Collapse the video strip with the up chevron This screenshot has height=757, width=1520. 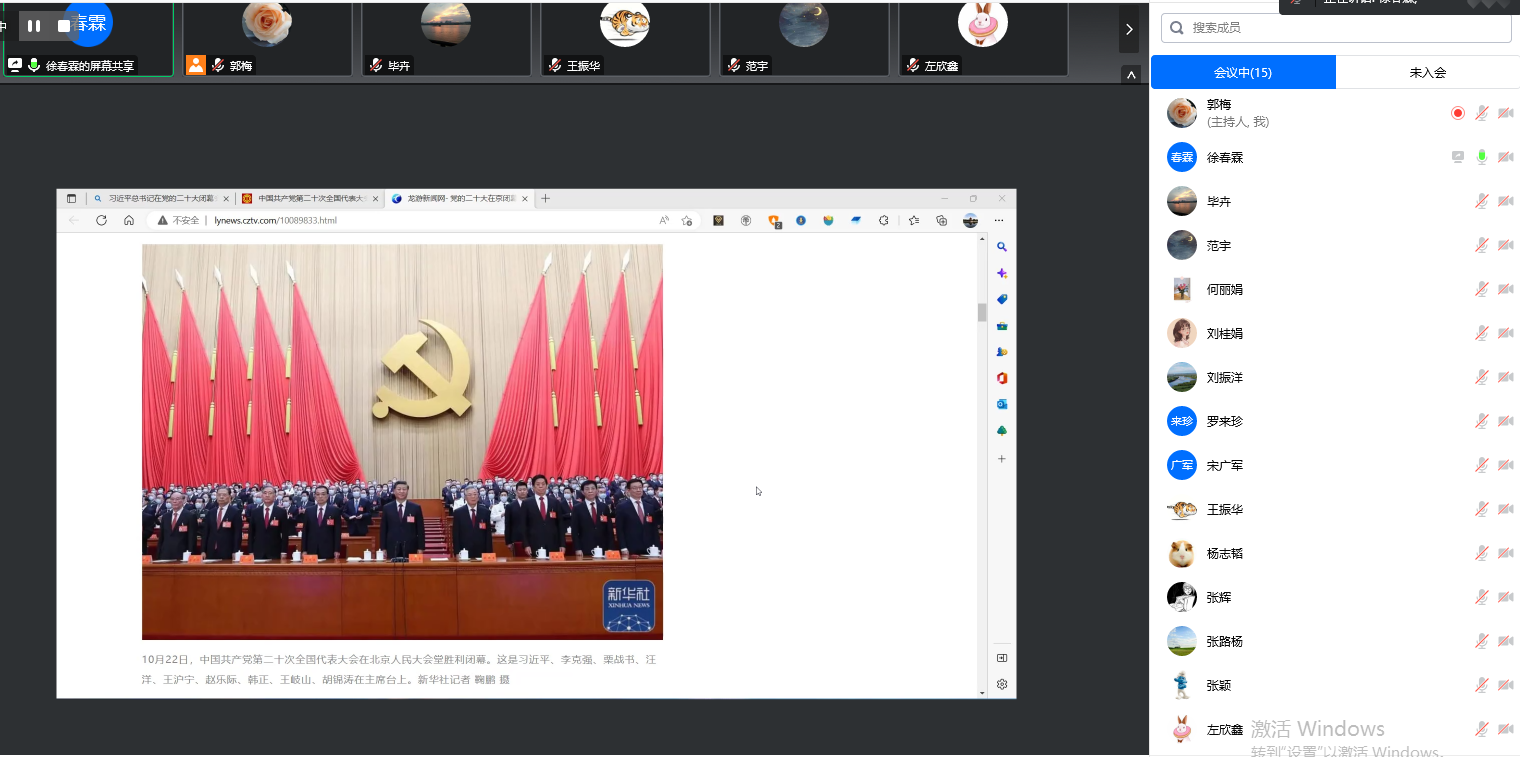(x=1130, y=74)
